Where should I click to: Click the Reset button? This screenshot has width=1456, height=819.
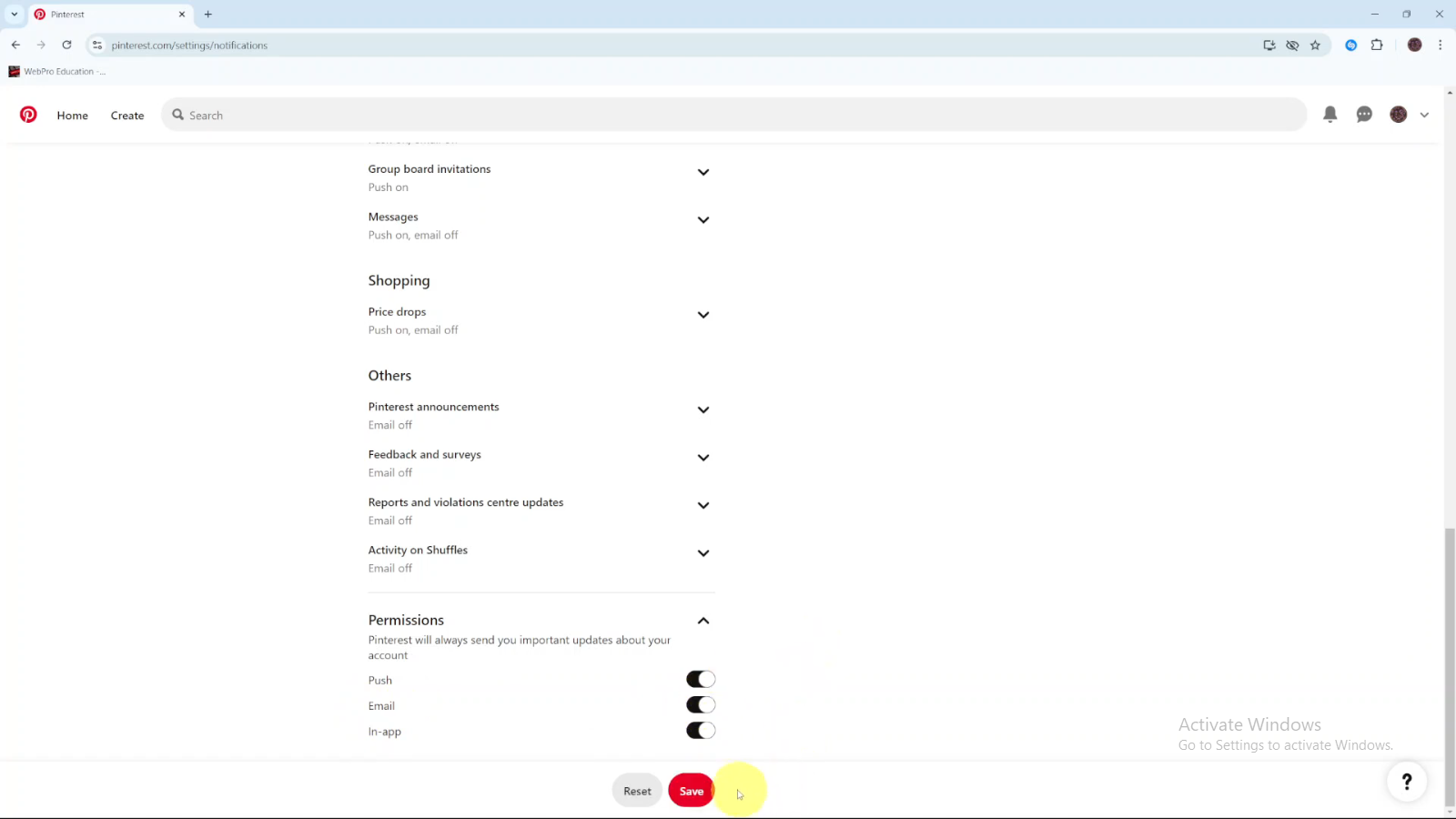637,791
